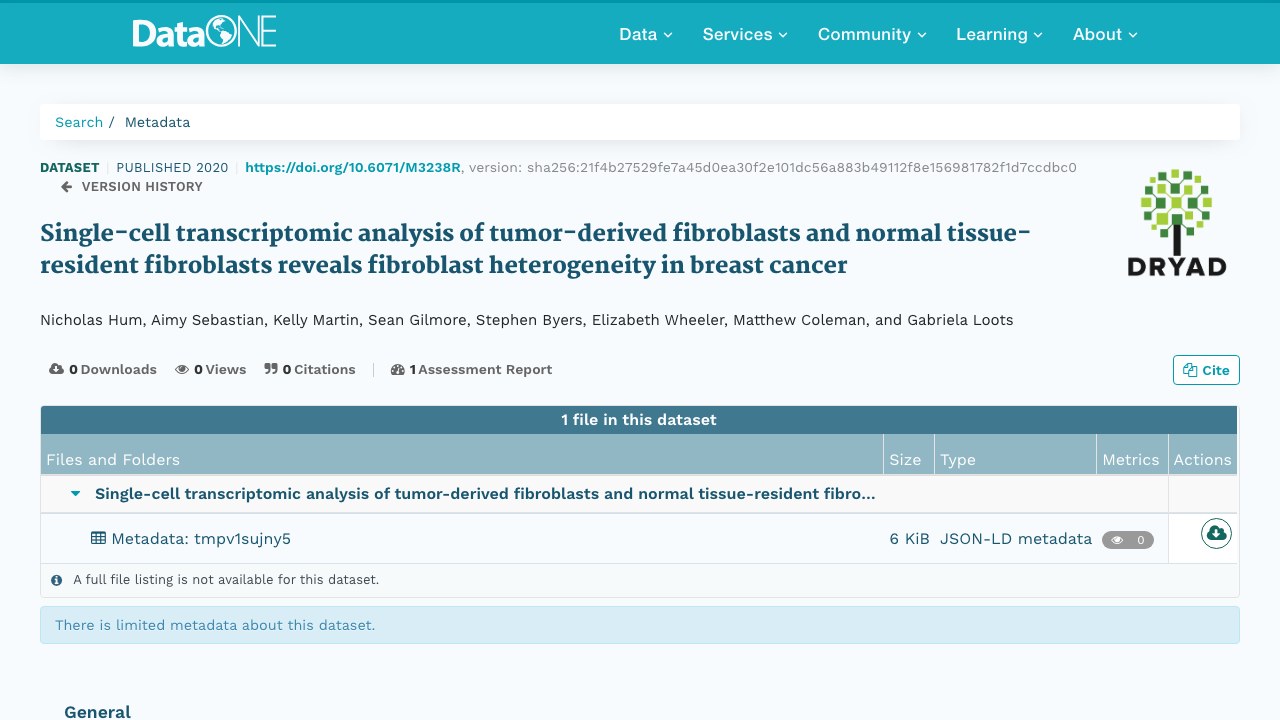Click the DataONE logo

click(204, 33)
